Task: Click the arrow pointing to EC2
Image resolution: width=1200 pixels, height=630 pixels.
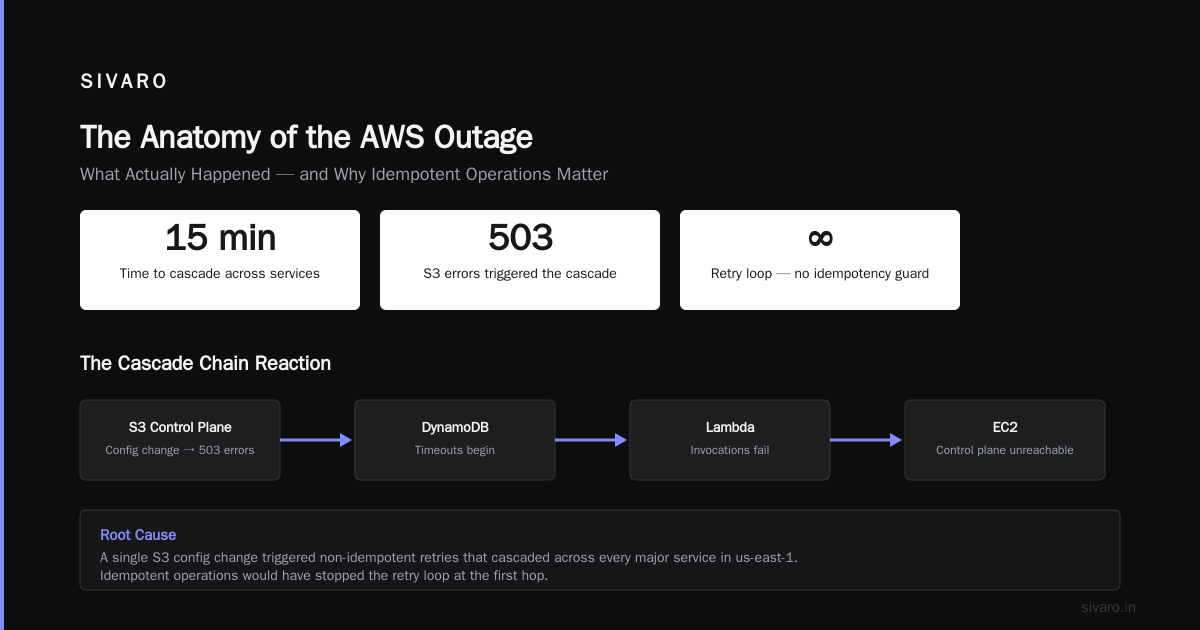Action: tap(867, 440)
